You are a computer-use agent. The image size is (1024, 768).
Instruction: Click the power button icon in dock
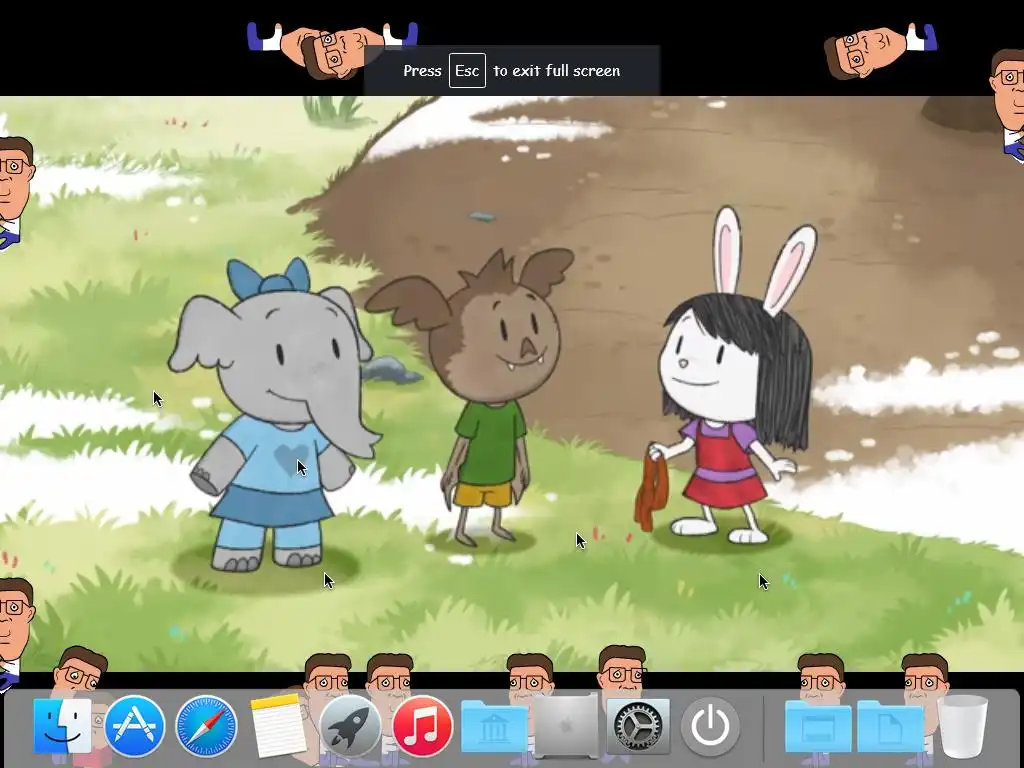point(710,726)
